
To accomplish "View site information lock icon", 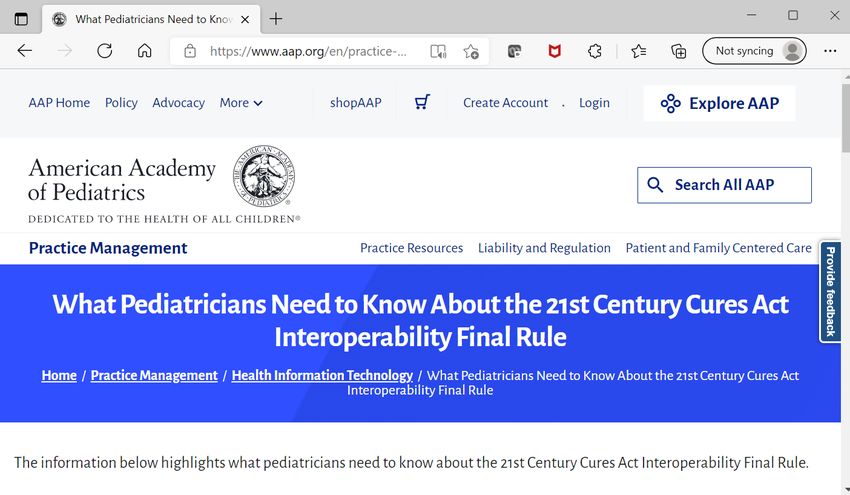I will [190, 51].
